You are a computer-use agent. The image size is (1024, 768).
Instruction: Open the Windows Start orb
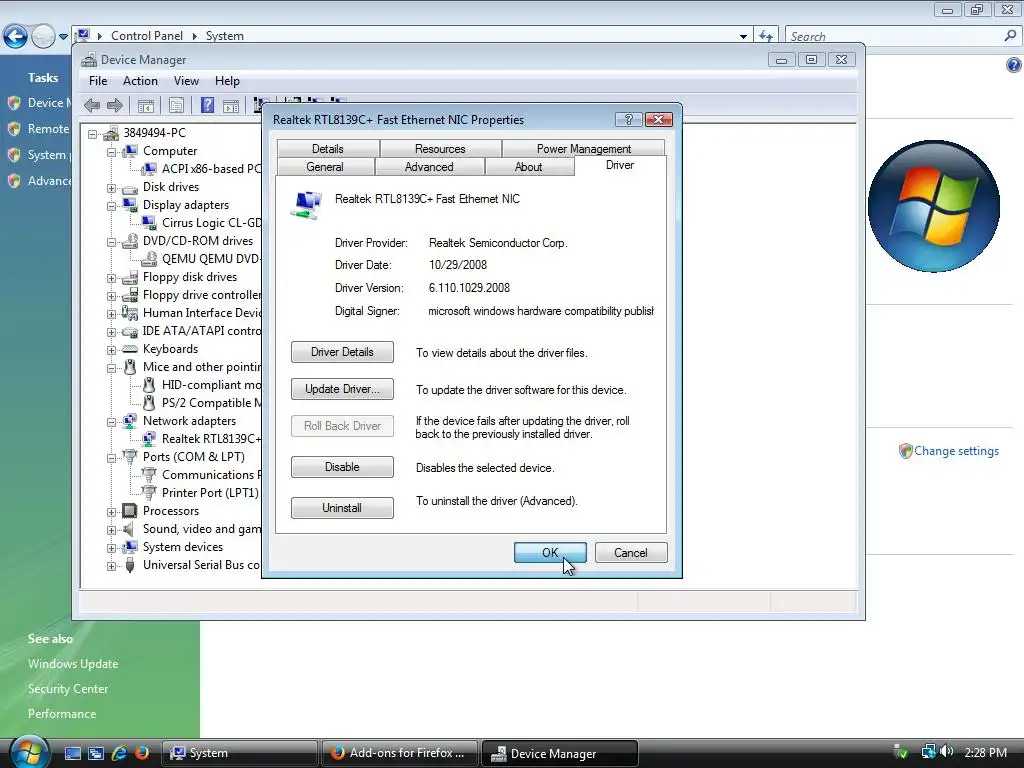(x=28, y=751)
